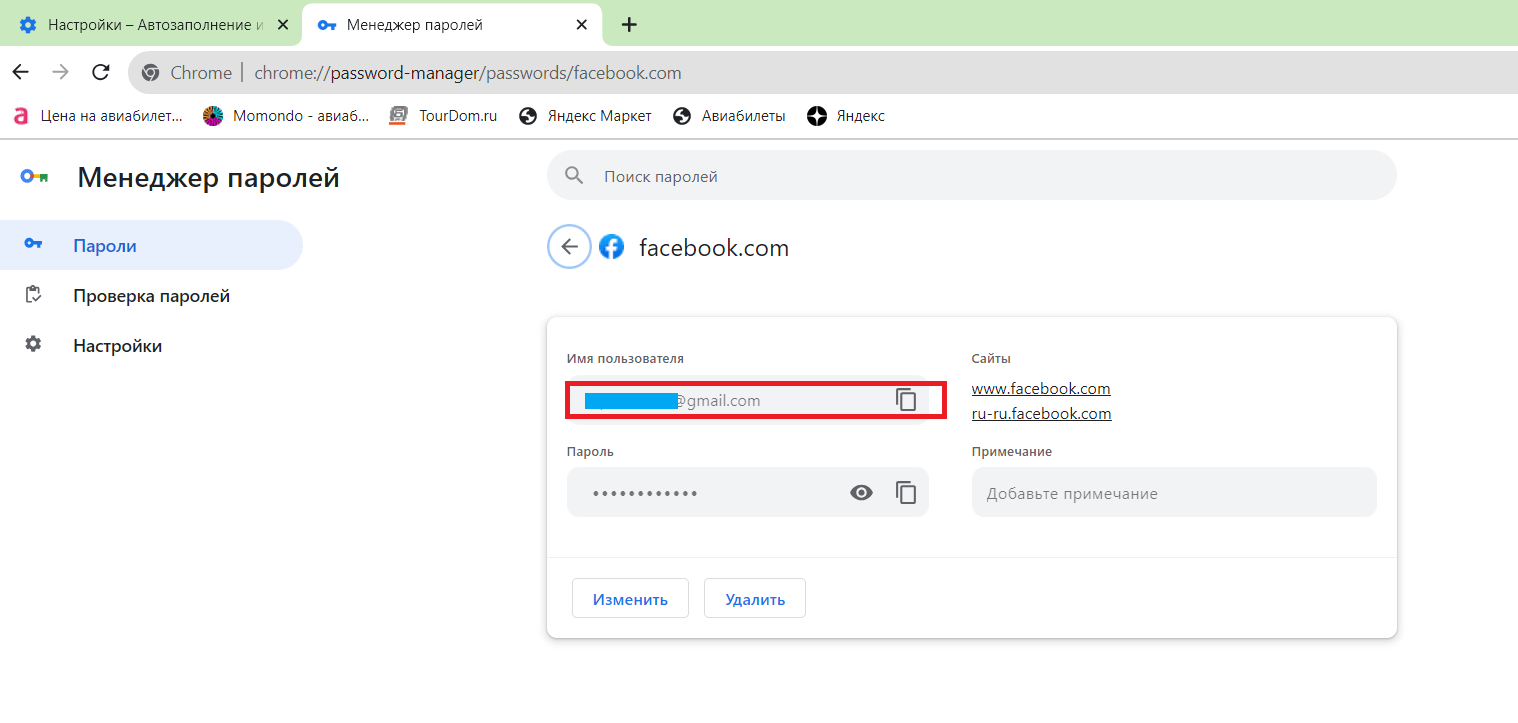
Task: Reload the page with the refresh icon
Action: (x=100, y=72)
